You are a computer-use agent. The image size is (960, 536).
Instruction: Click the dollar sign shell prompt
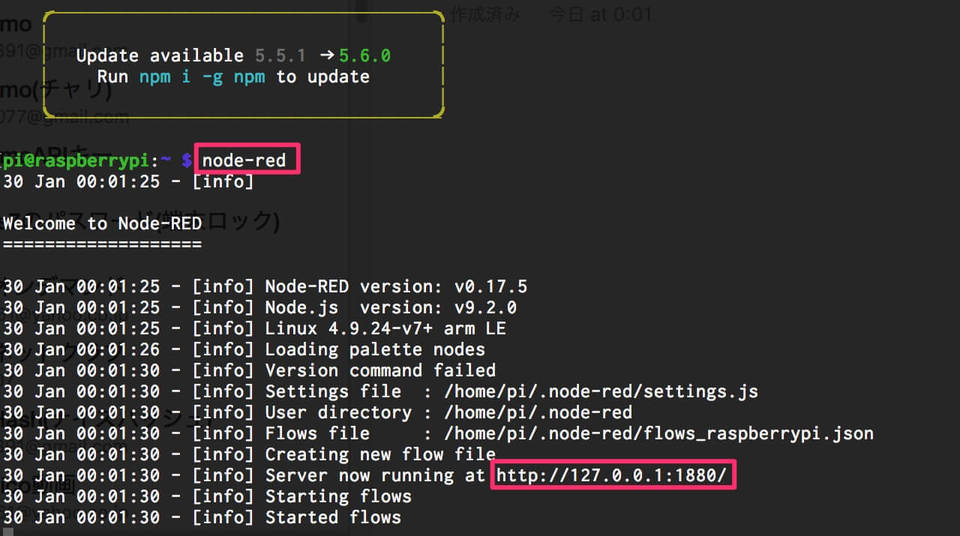[186, 160]
